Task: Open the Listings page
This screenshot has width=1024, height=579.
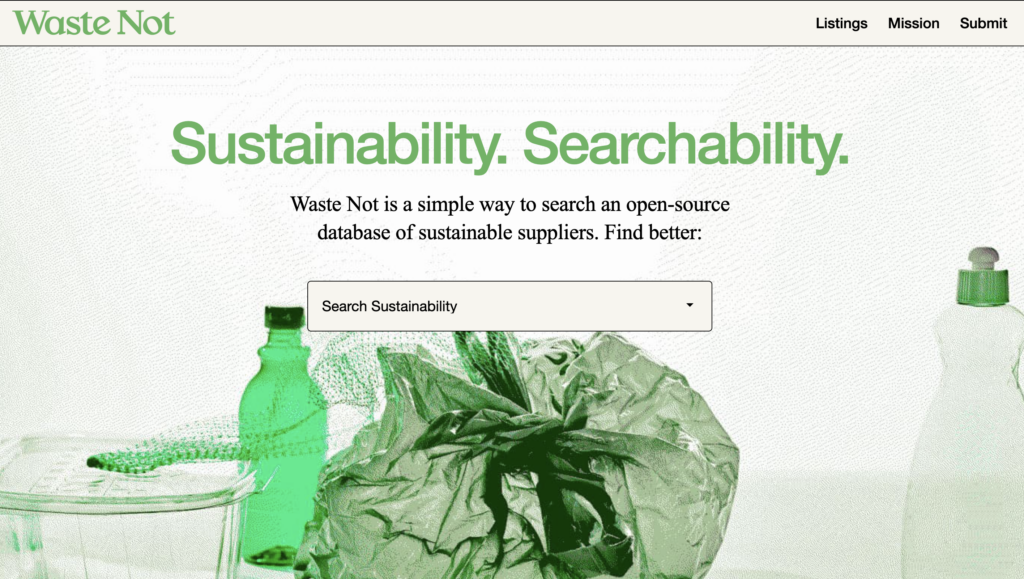Action: pos(841,23)
